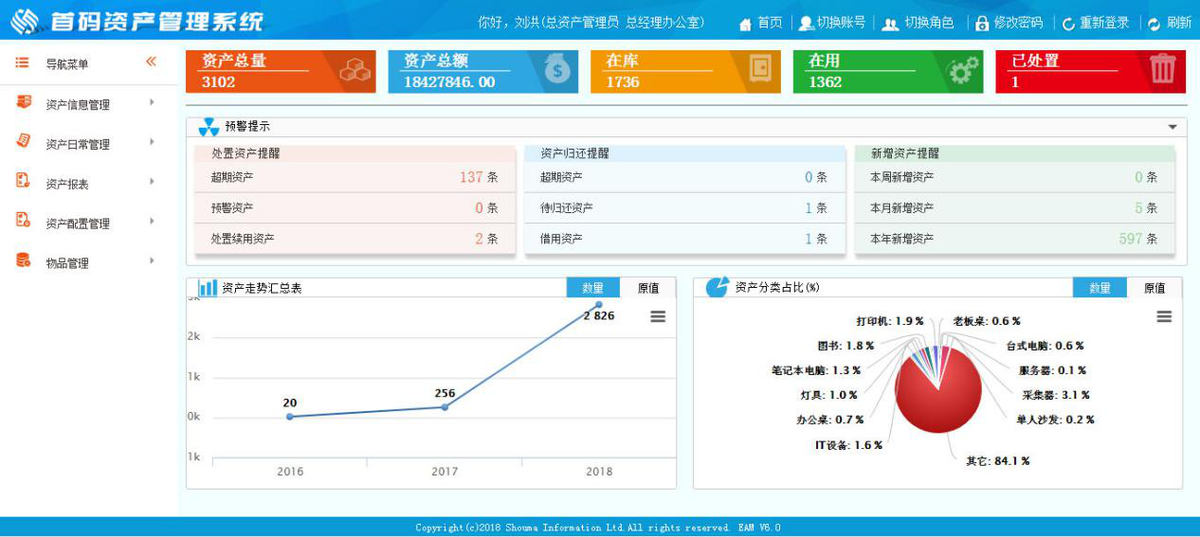Switch the trend chart to 数量 view
The height and width of the screenshot is (537, 1200).
tap(593, 288)
